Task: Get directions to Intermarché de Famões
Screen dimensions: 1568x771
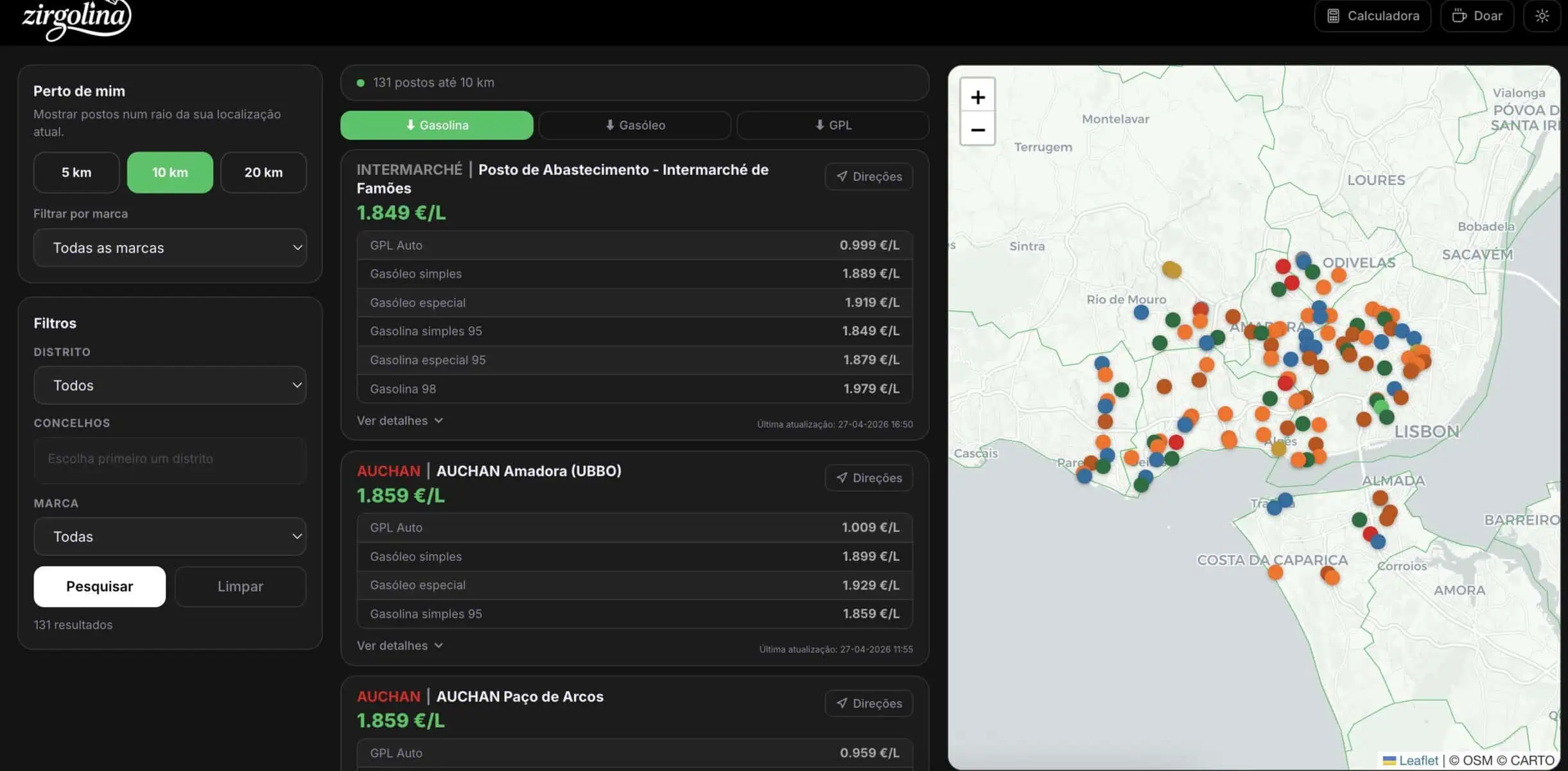Action: [x=869, y=177]
